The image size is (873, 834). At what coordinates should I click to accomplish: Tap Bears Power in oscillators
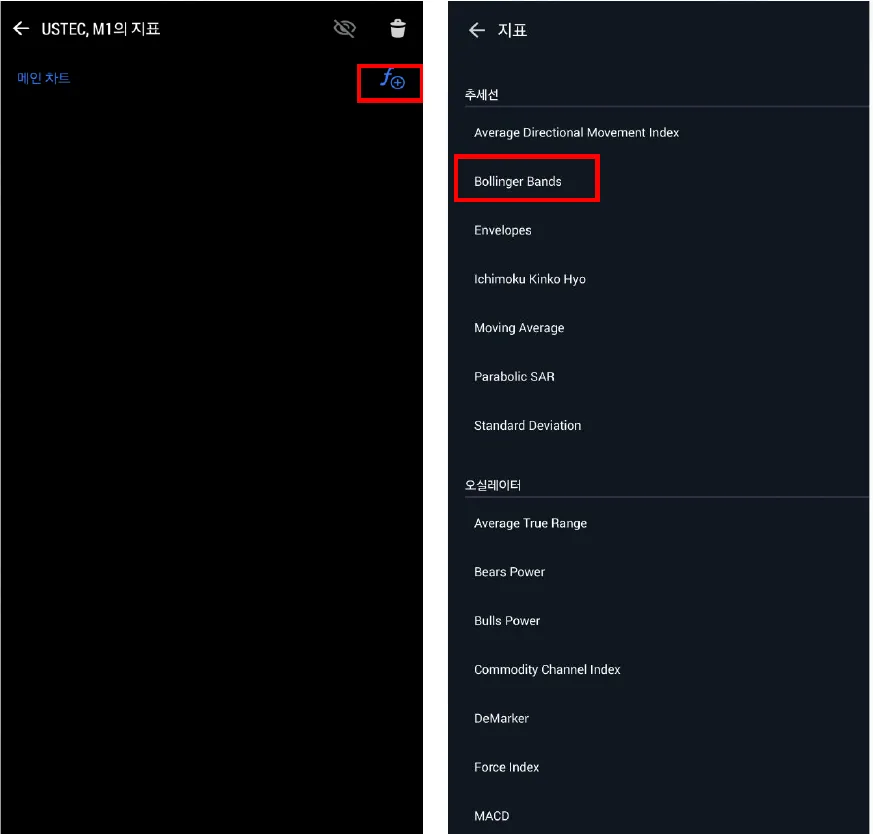(x=509, y=572)
